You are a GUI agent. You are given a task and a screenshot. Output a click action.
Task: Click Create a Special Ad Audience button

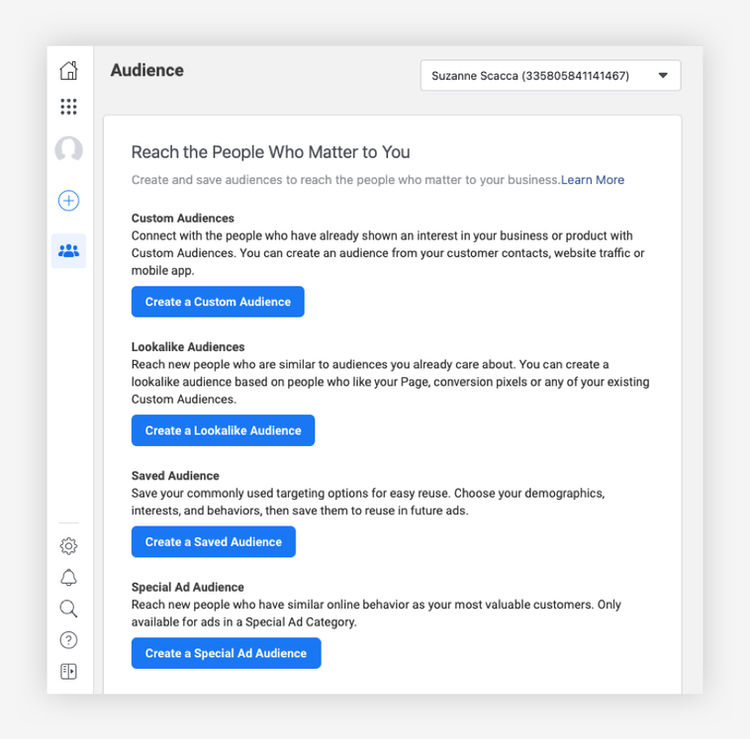pyautogui.click(x=226, y=653)
